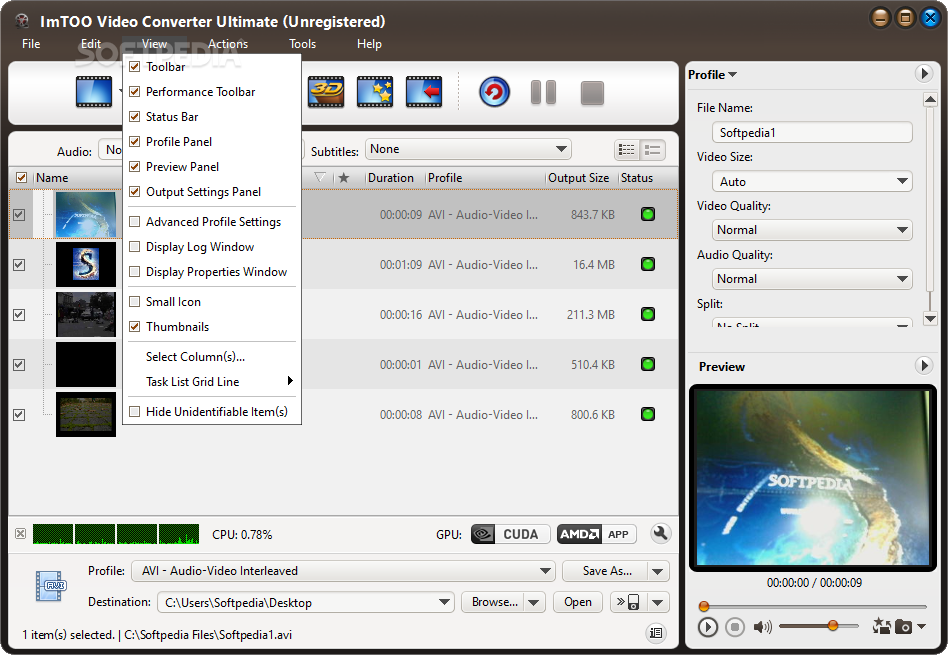
Task: Expand the AVI profile dropdown at bottom
Action: pyautogui.click(x=545, y=570)
